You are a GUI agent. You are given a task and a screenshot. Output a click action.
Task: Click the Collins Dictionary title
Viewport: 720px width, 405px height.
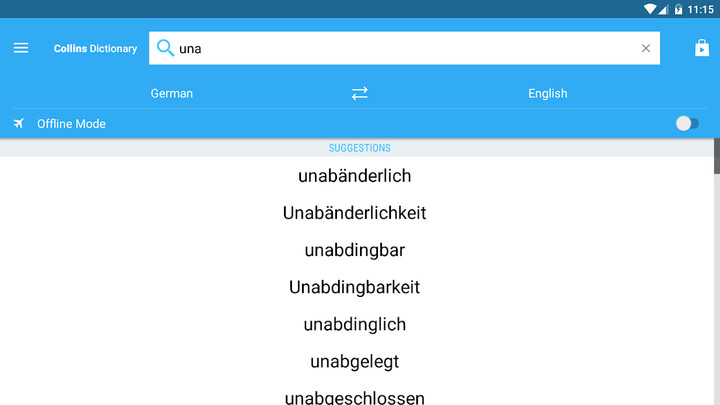pos(95,48)
